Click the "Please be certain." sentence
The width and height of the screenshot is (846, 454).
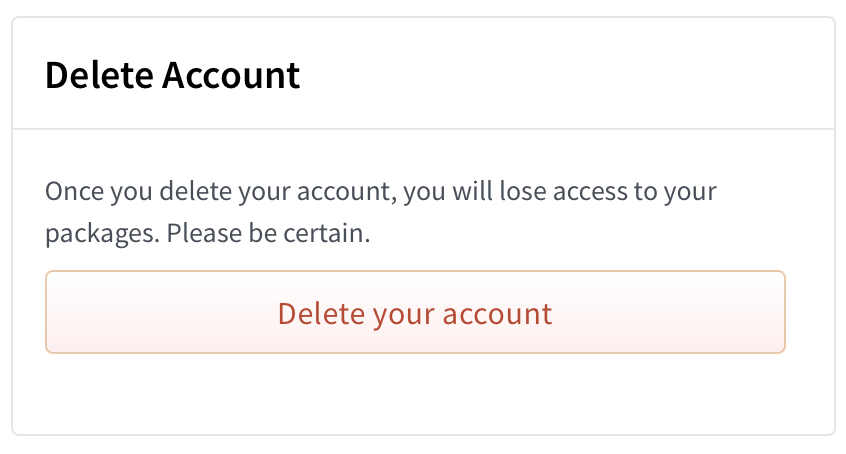point(268,235)
